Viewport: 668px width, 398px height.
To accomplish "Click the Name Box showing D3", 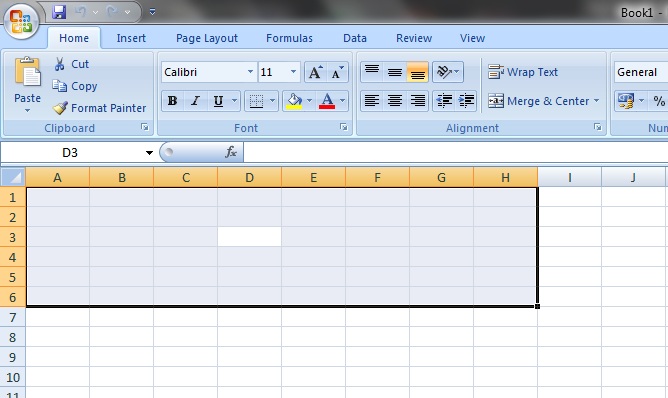I will (70, 153).
